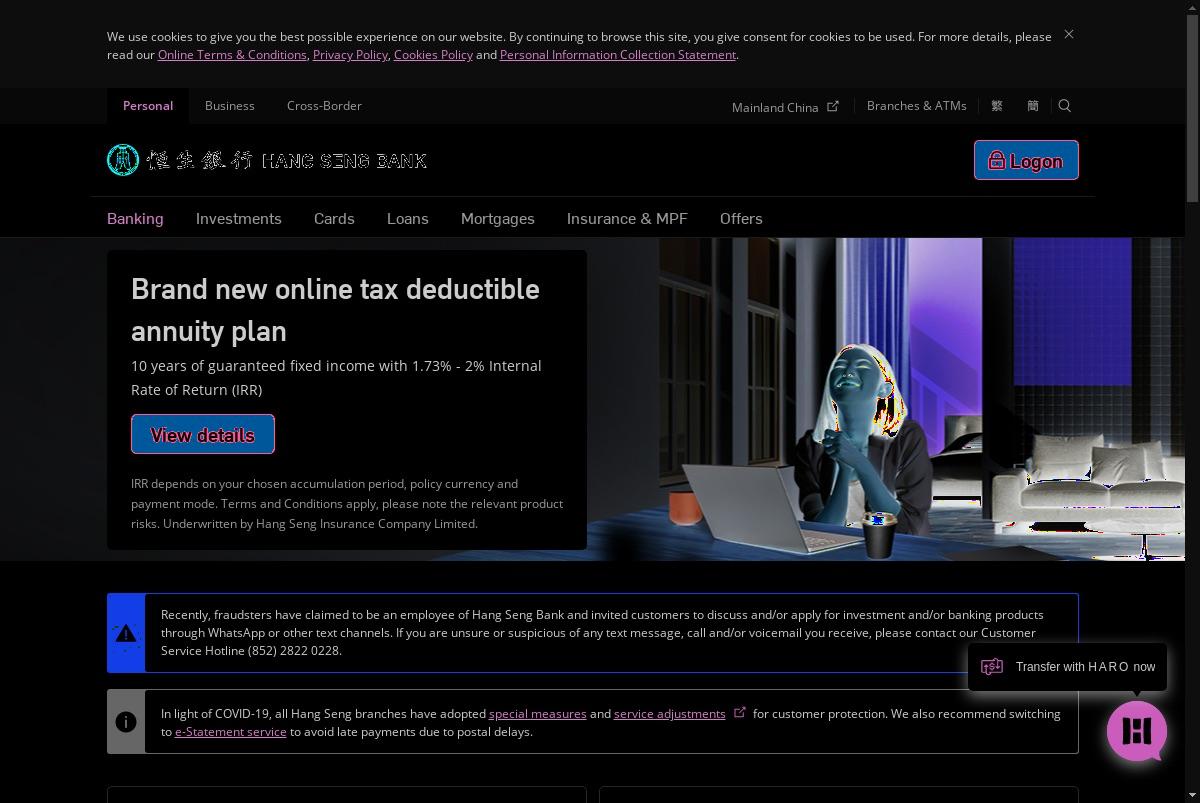Open the service adjustments link
This screenshot has height=803, width=1200.
(x=670, y=714)
